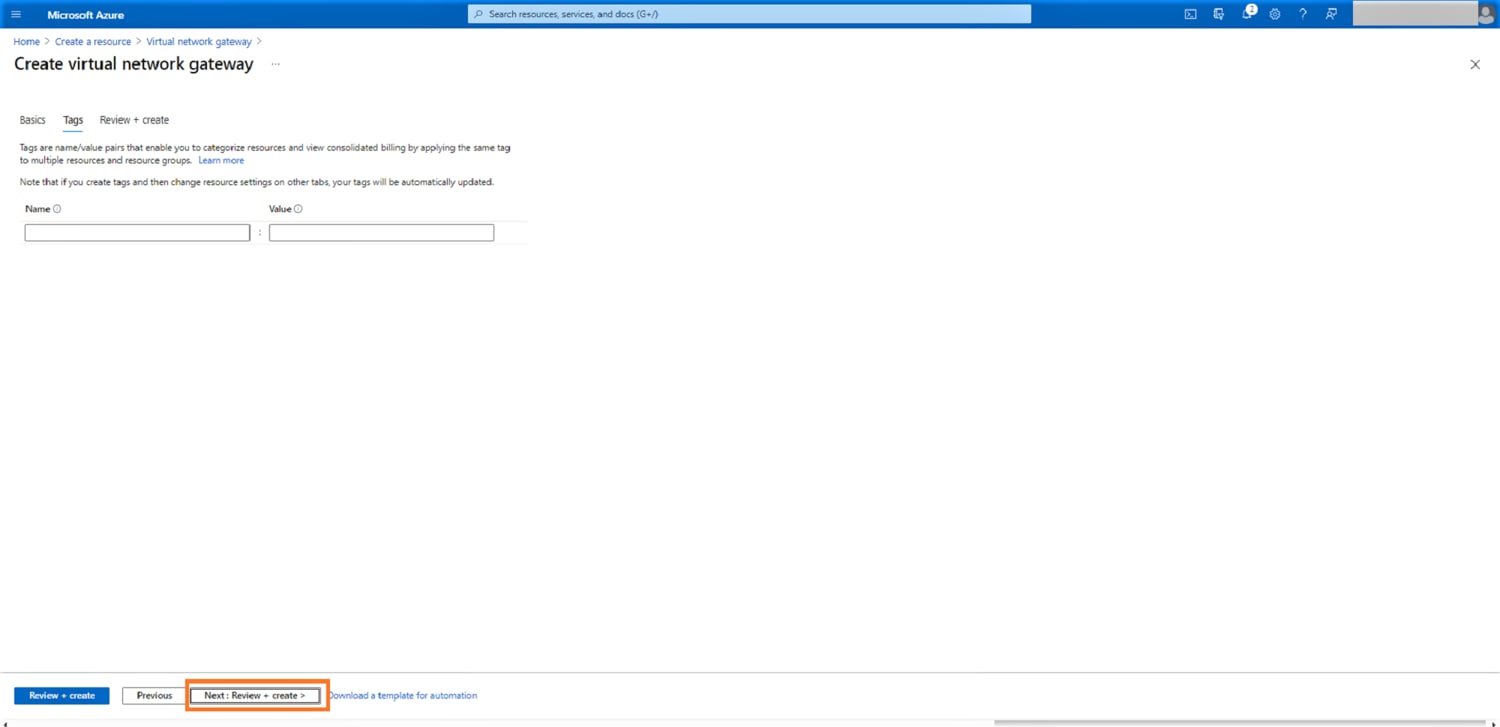This screenshot has width=1500, height=727.
Task: Open the notifications bell
Action: tap(1247, 14)
